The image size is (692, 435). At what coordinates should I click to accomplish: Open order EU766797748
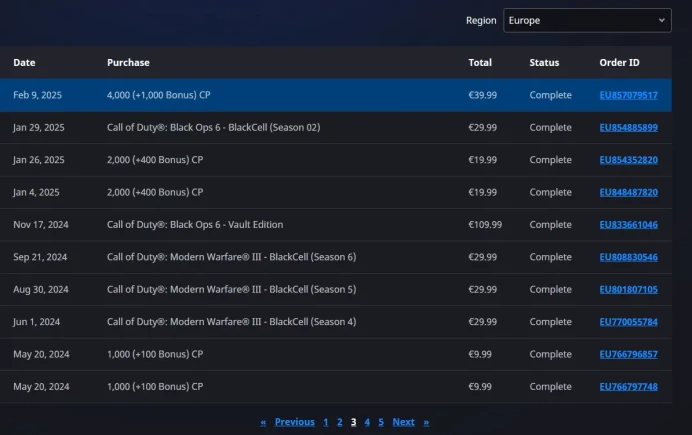pos(628,386)
